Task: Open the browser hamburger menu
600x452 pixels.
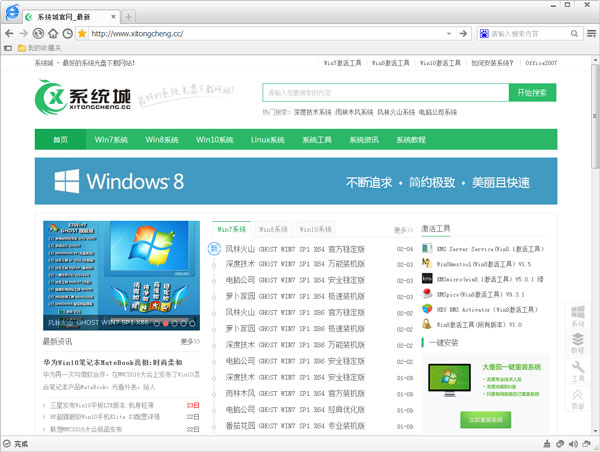Action: [592, 34]
